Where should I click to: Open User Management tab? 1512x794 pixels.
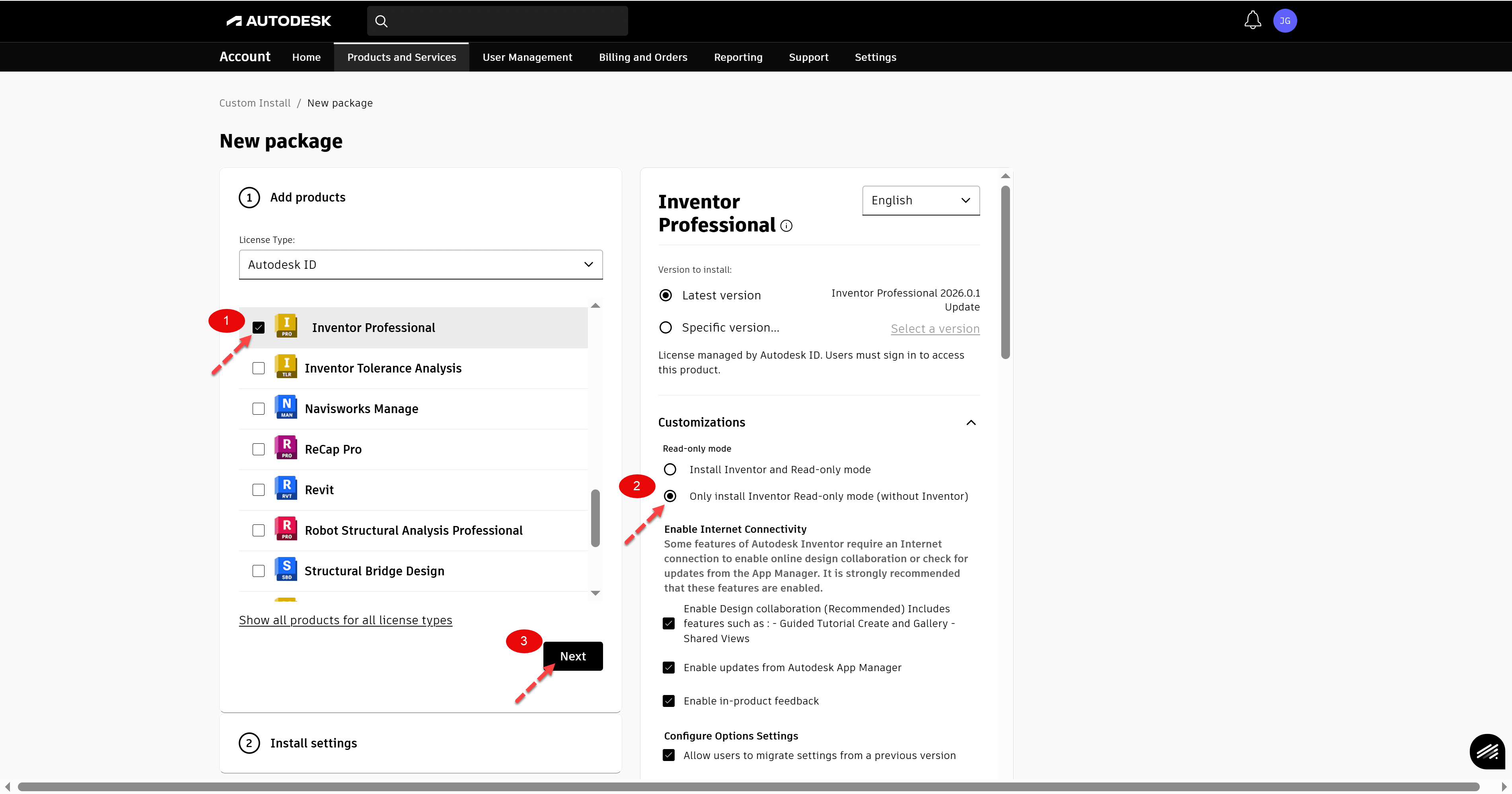pos(527,57)
